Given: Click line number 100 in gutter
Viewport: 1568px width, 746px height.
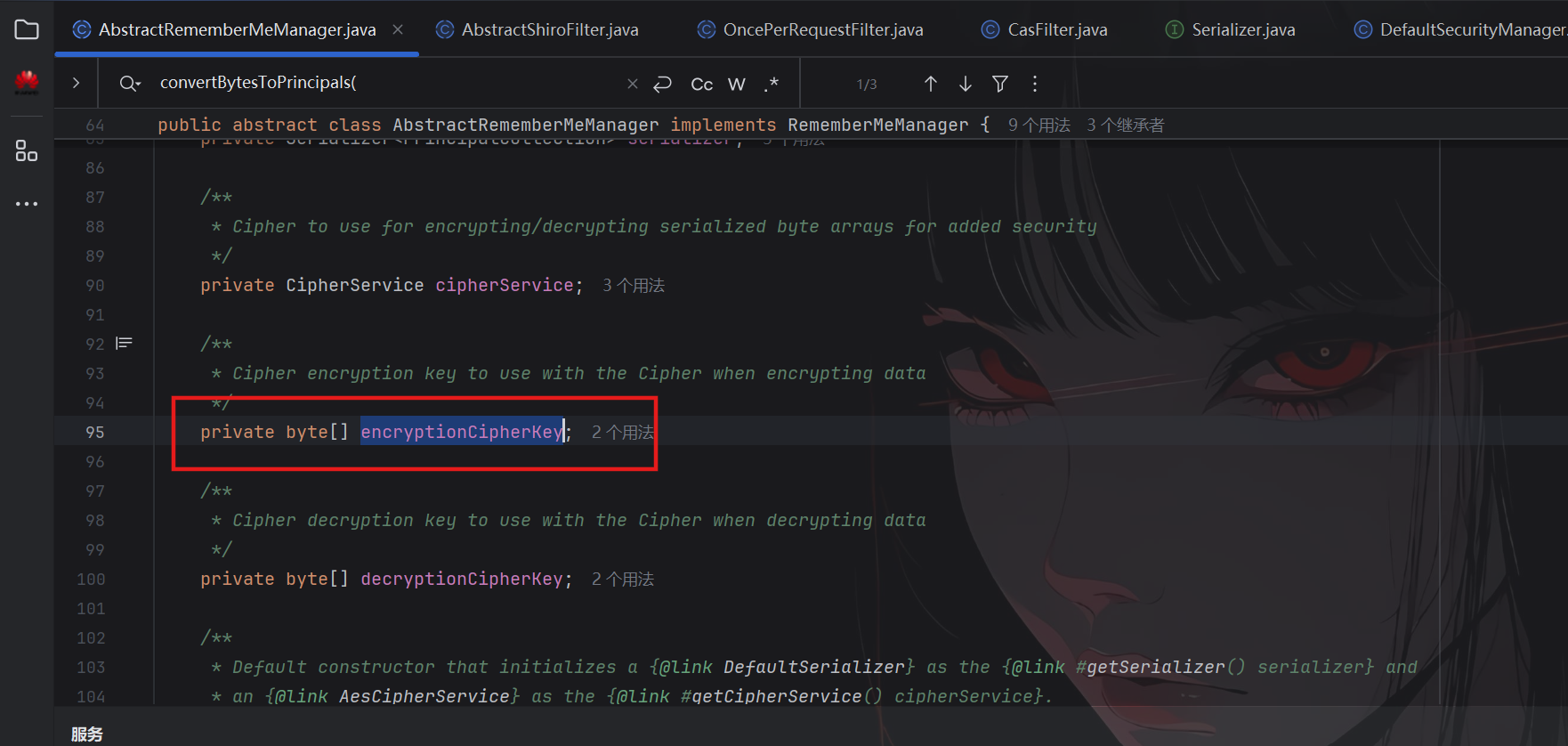Looking at the screenshot, I should [91, 579].
